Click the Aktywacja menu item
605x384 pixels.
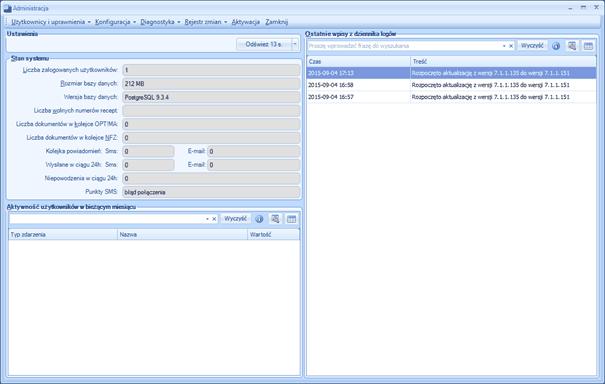tap(245, 22)
